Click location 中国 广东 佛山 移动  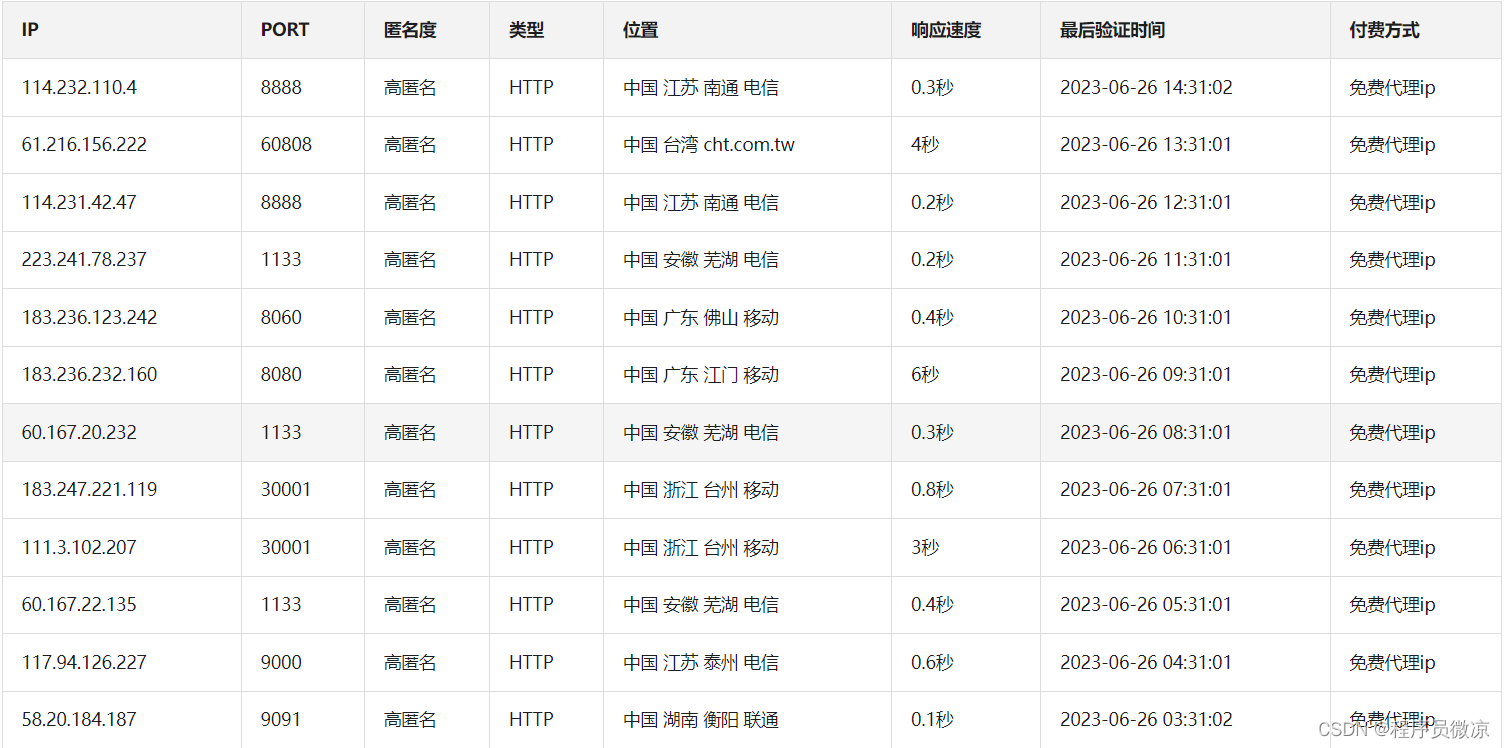(700, 317)
